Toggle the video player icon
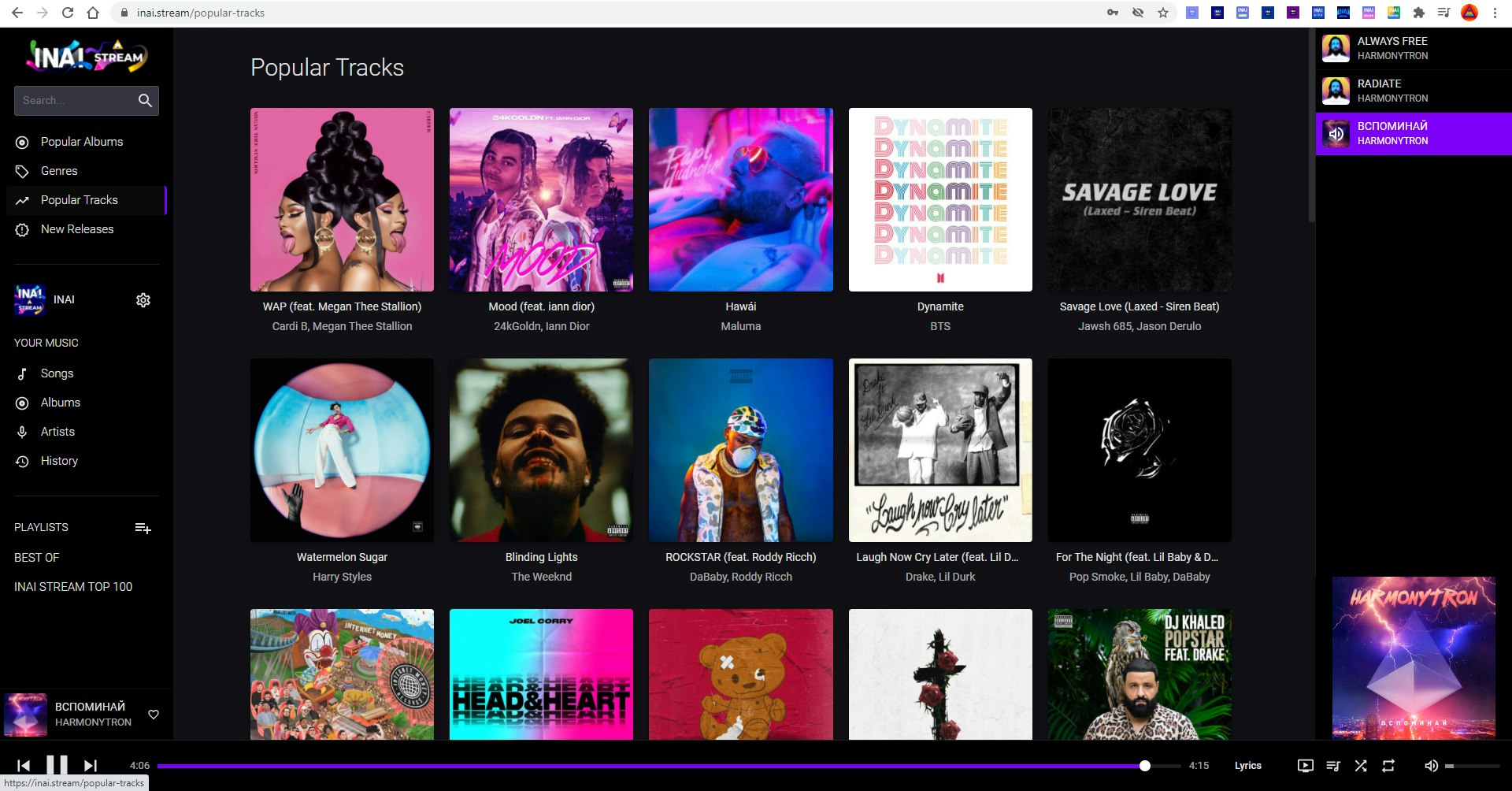Viewport: 1512px width, 791px height. coord(1305,766)
